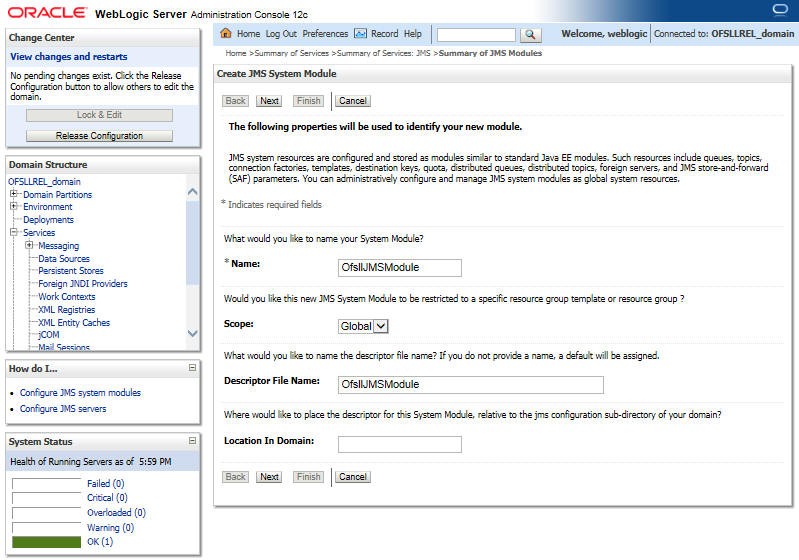799x560 pixels.
Task: Click Home breadcrumb link
Action: (x=235, y=53)
